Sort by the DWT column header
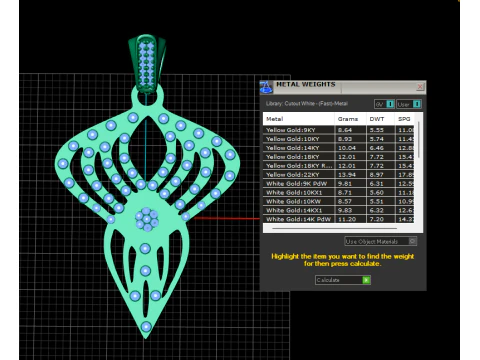The width and height of the screenshot is (480, 360). point(380,119)
